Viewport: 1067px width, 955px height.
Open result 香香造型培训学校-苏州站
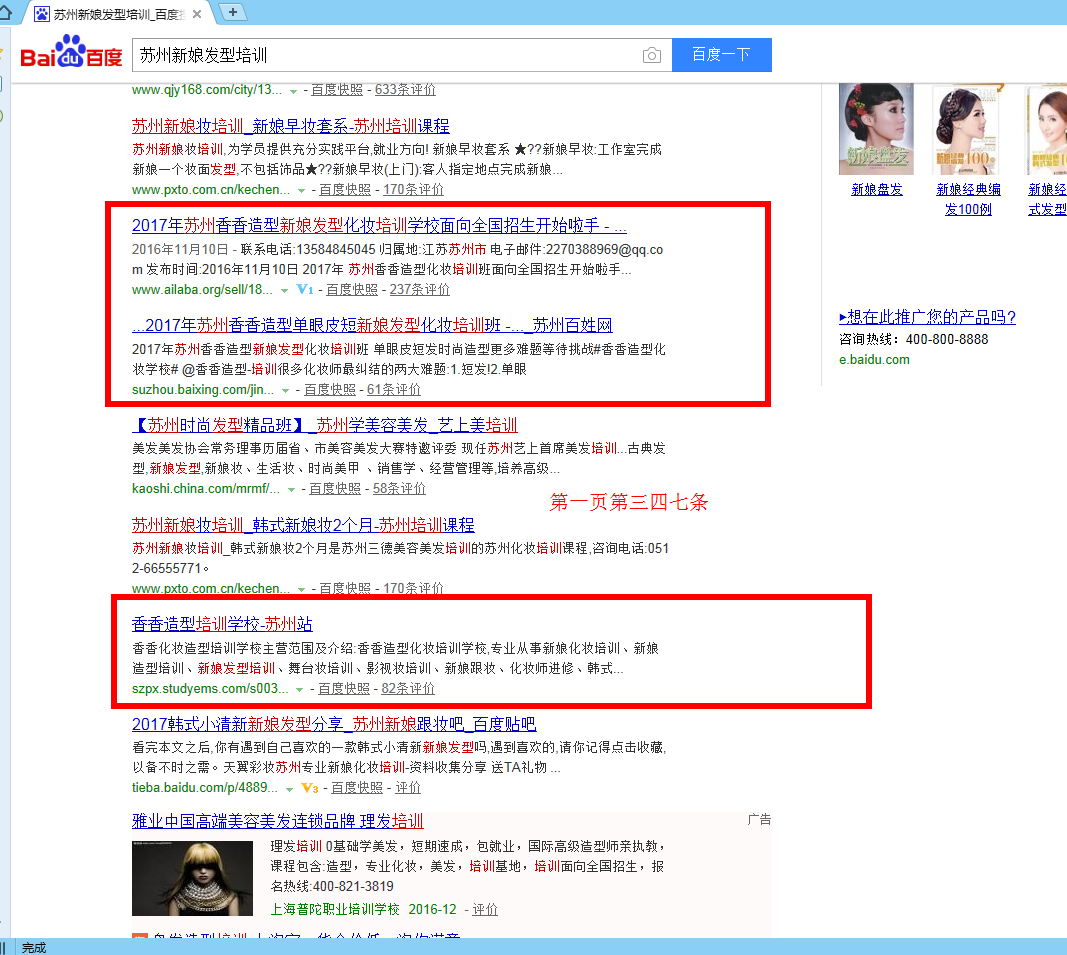pos(222,624)
